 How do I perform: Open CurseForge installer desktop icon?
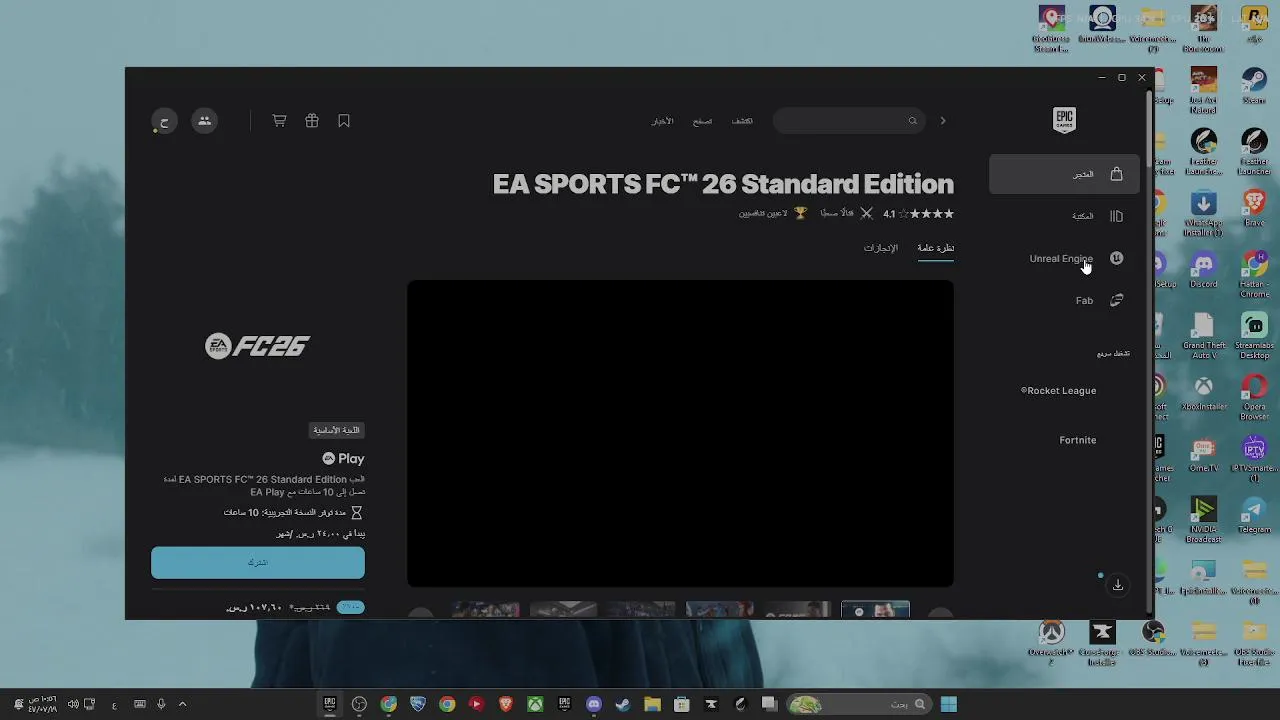[1102, 642]
